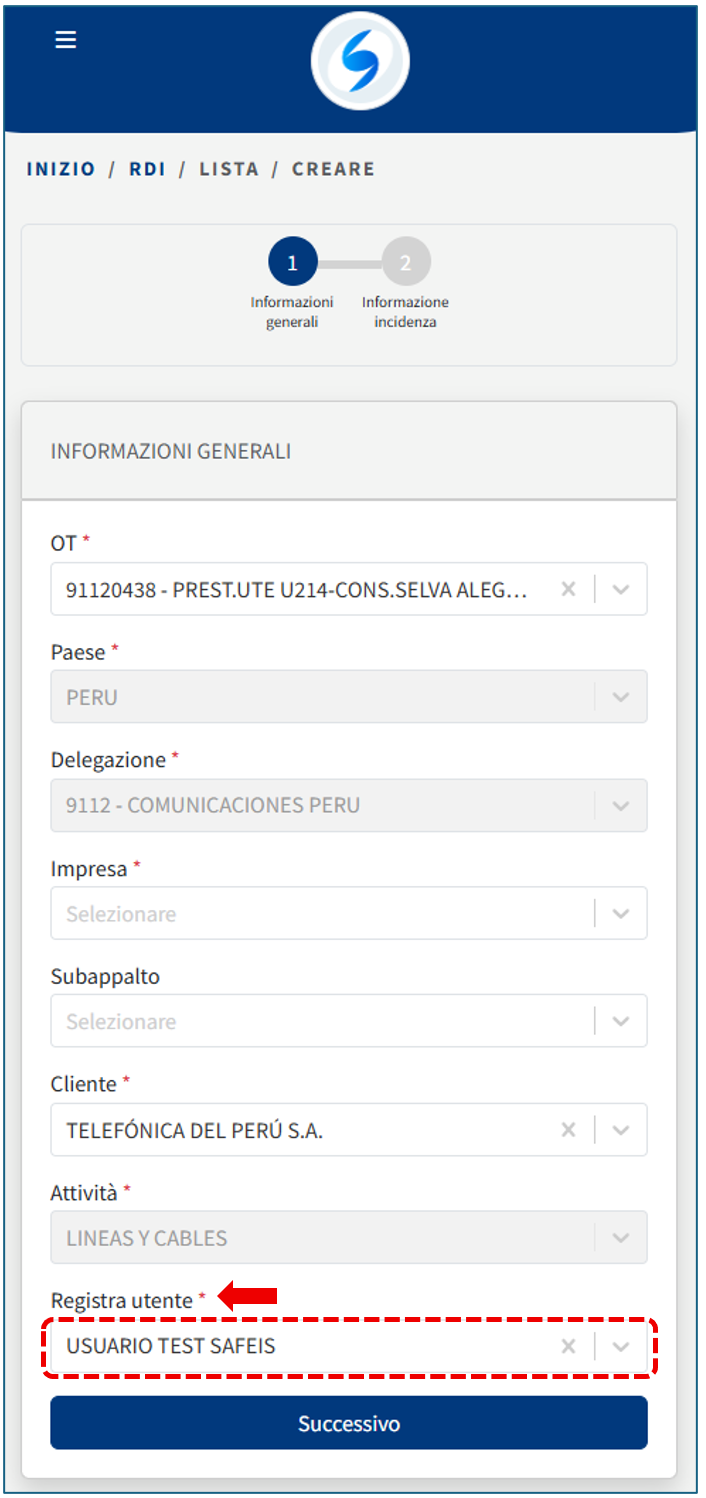
Task: Clear the OT field selection
Action: tap(568, 589)
